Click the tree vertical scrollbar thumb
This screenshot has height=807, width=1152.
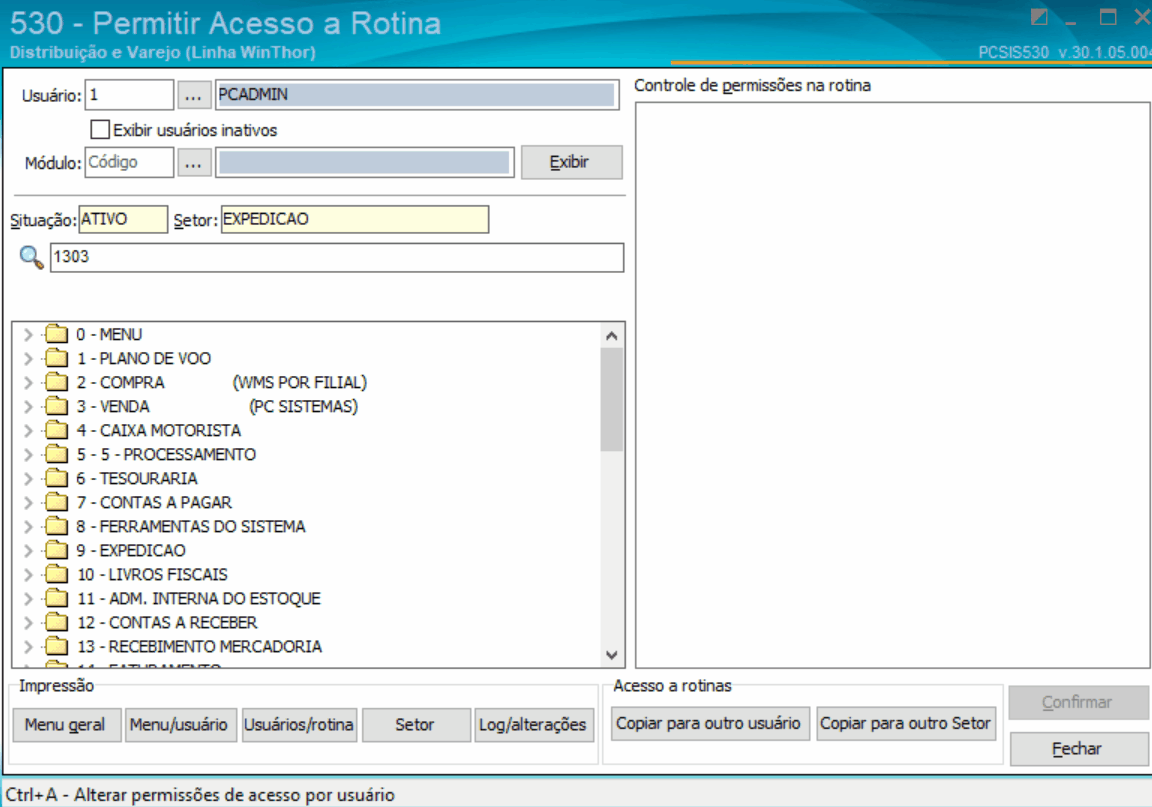click(611, 399)
